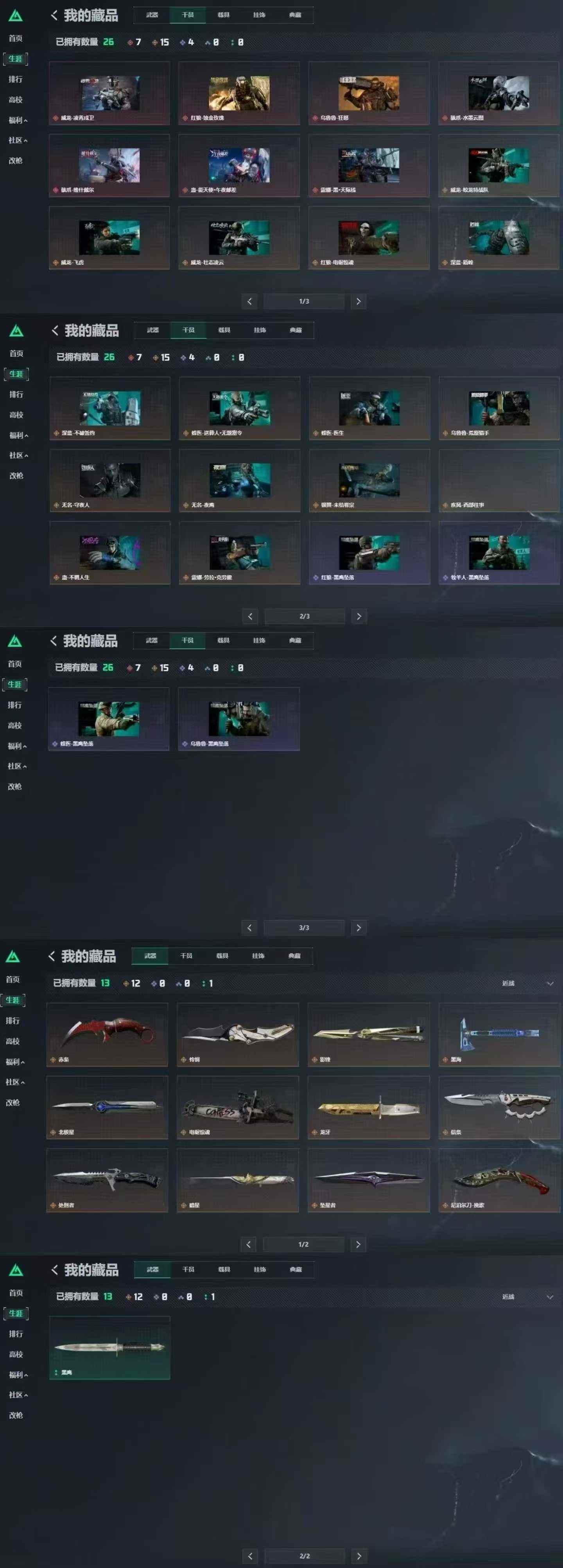Select the 红狼-电锯惊魂 operator card
563x1568 pixels.
click(369, 238)
